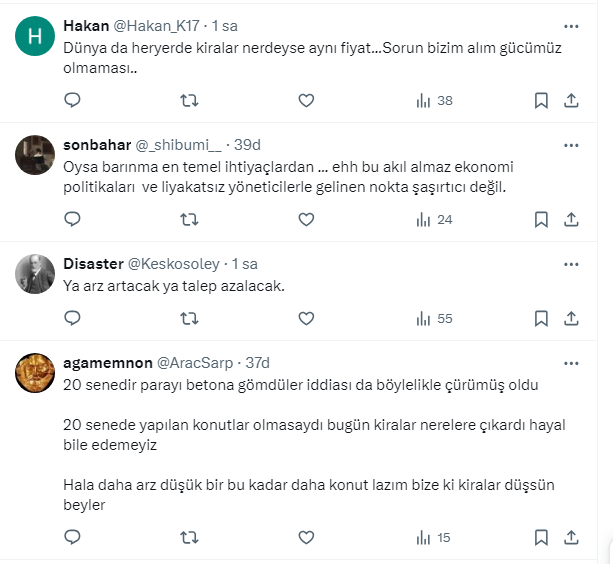Retweet Hakan's post about rents
Screen dimensions: 613x564
coord(187,100)
